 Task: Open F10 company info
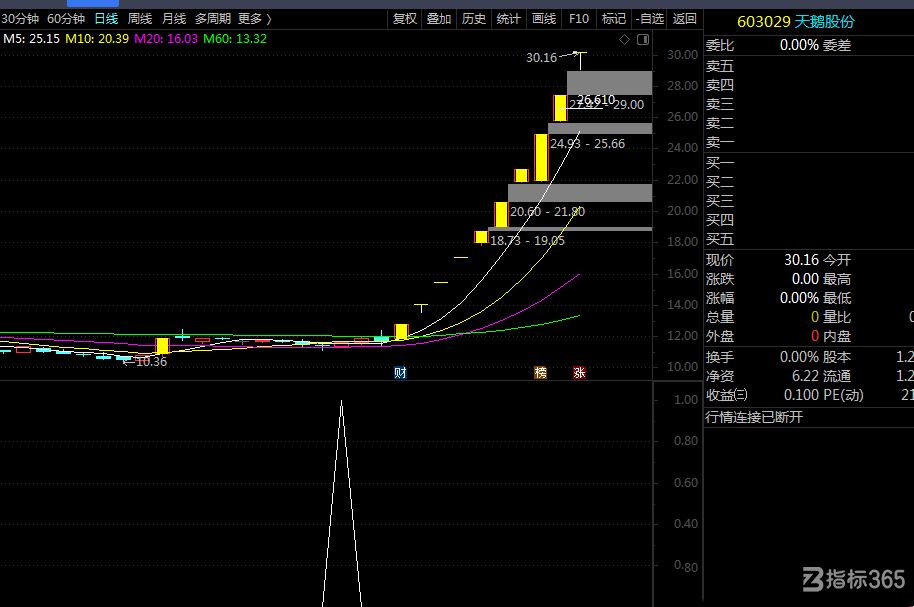point(579,19)
